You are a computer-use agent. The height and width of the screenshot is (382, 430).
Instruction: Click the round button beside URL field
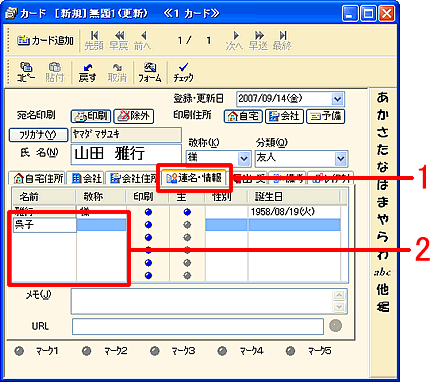(x=335, y=326)
